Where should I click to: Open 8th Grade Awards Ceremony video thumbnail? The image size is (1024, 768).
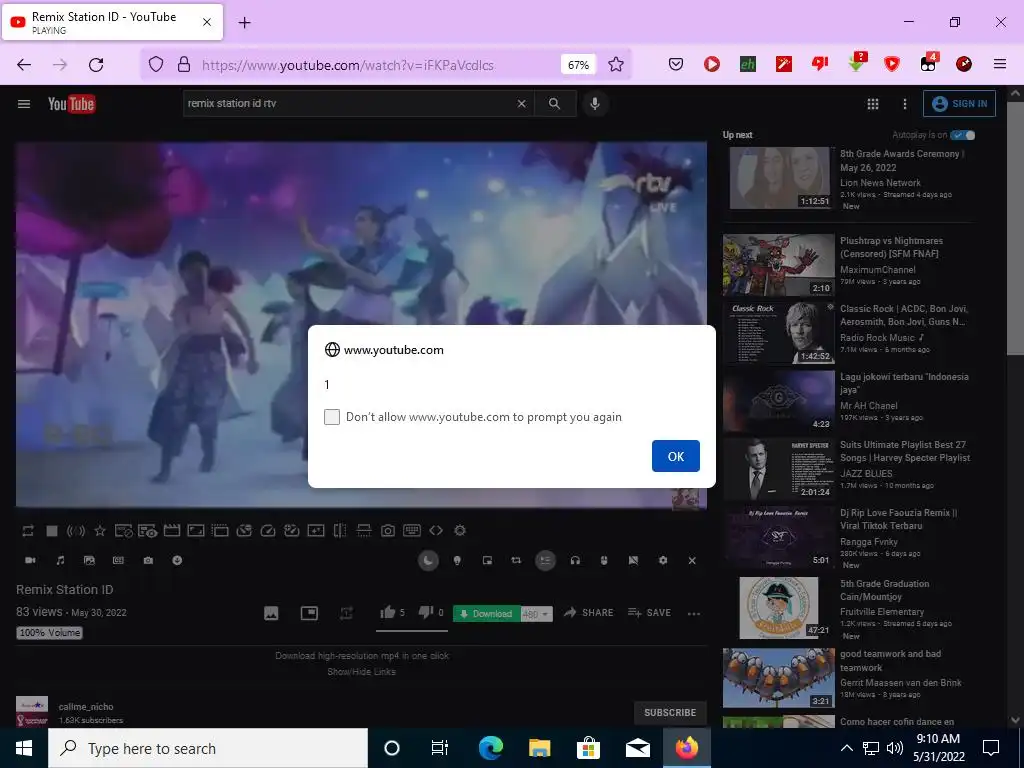[x=778, y=178]
